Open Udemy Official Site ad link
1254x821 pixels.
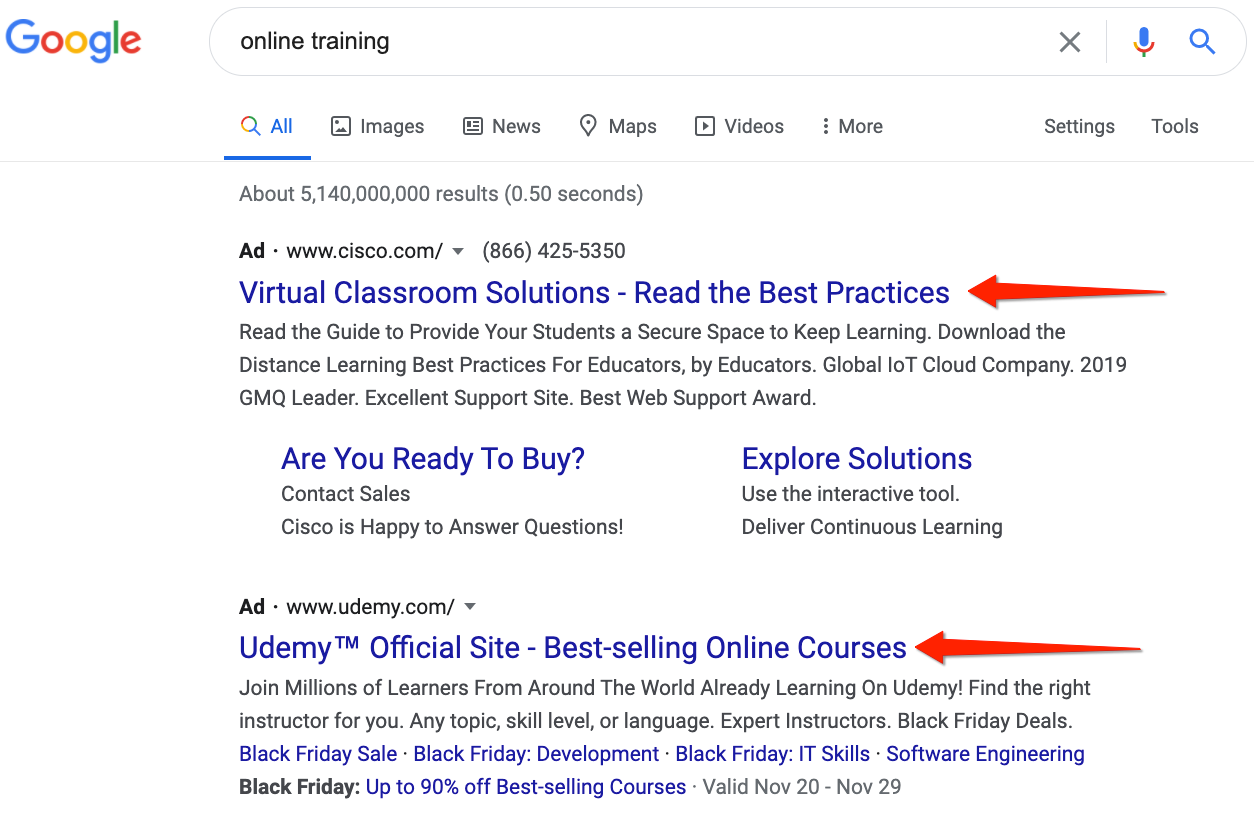coord(572,648)
